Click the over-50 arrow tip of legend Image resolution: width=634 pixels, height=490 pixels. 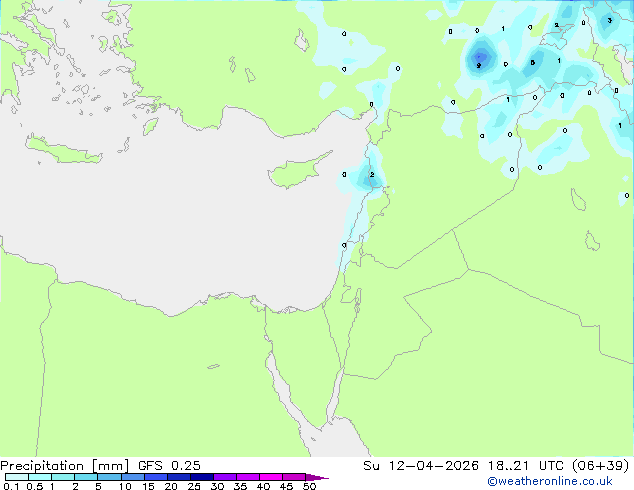pos(317,478)
